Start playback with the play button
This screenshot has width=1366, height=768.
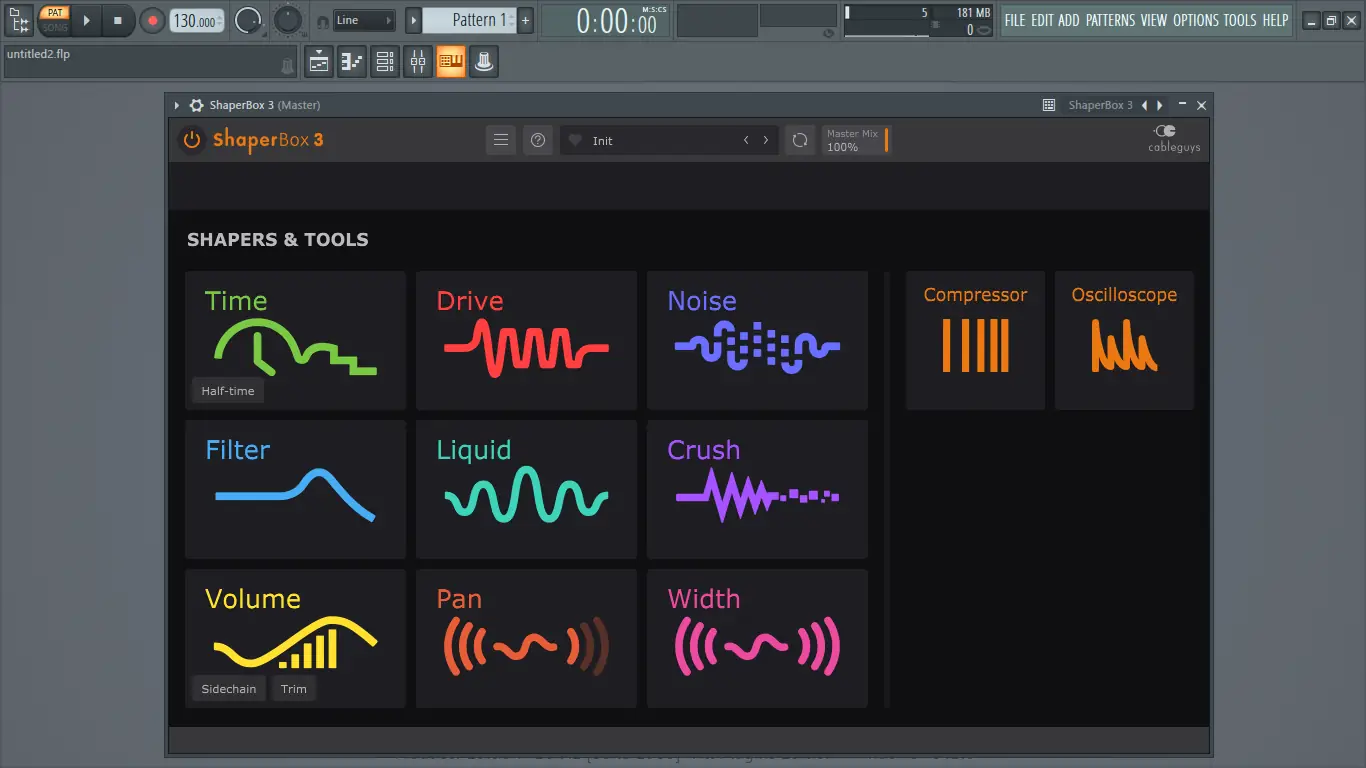(x=87, y=20)
